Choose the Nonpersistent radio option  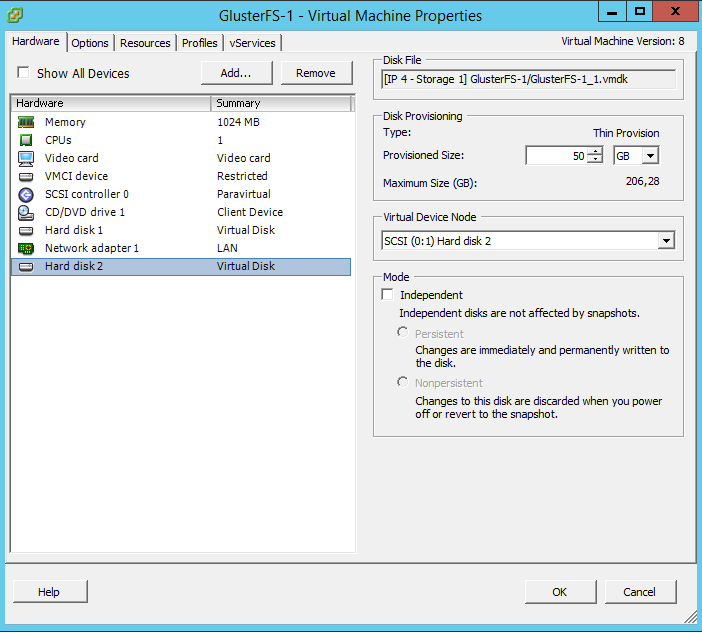(402, 382)
